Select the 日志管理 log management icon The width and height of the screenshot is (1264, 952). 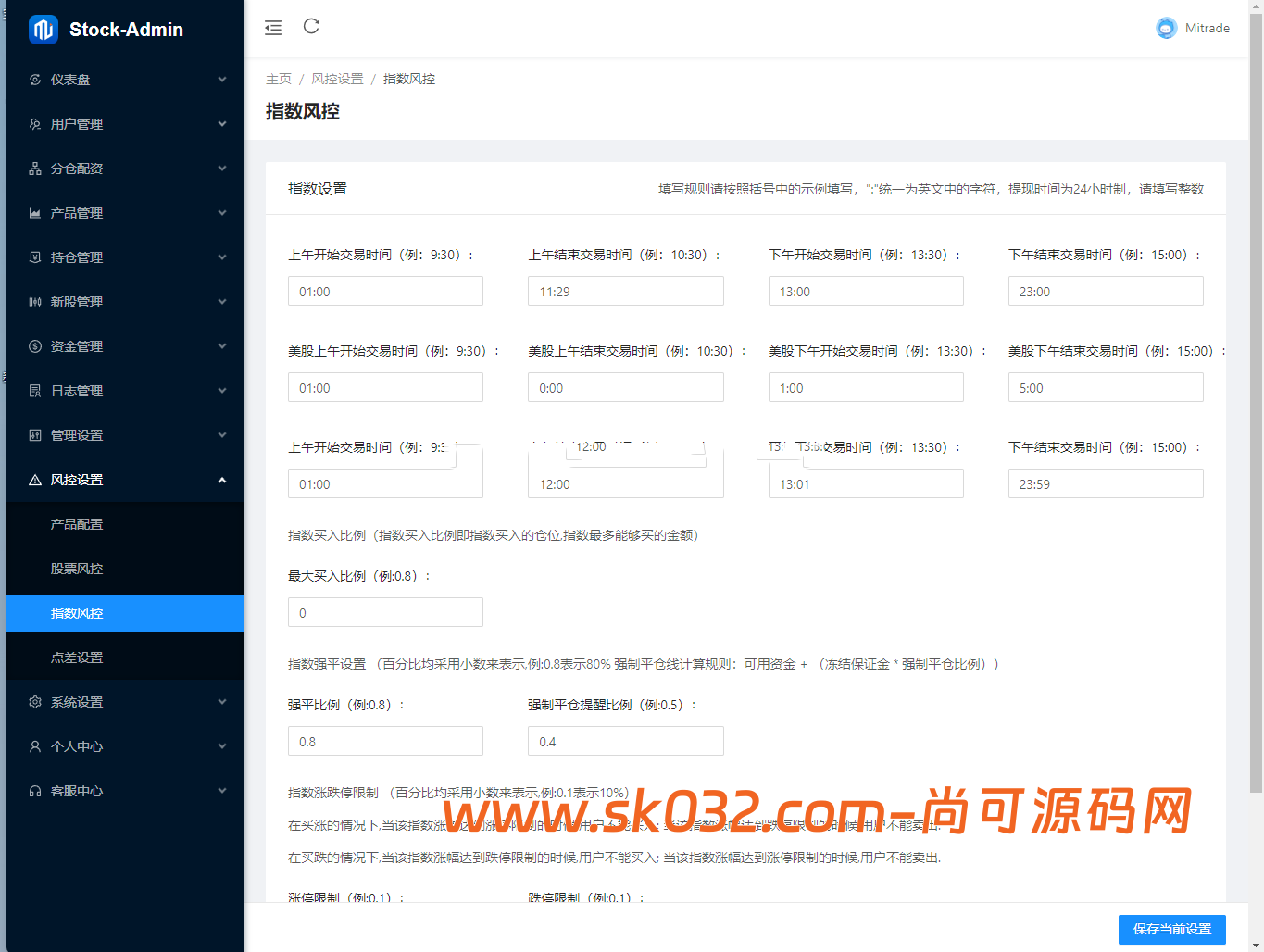click(35, 391)
